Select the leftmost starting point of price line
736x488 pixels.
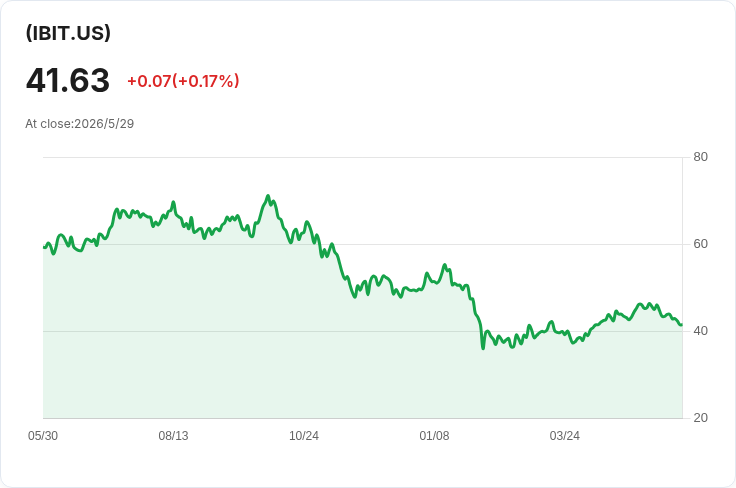[x=44, y=247]
